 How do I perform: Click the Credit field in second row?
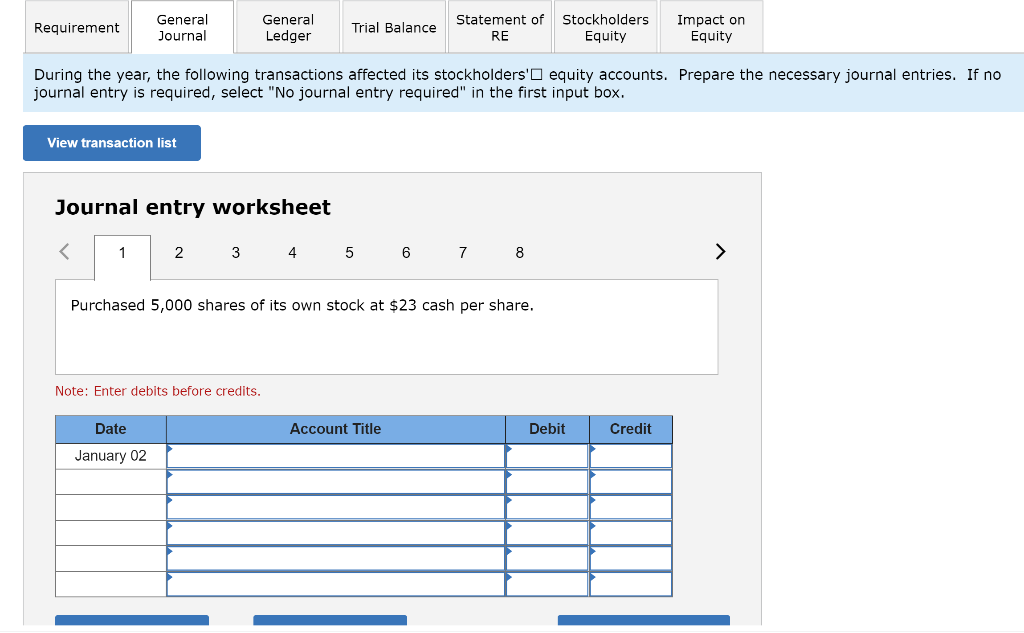[x=631, y=482]
